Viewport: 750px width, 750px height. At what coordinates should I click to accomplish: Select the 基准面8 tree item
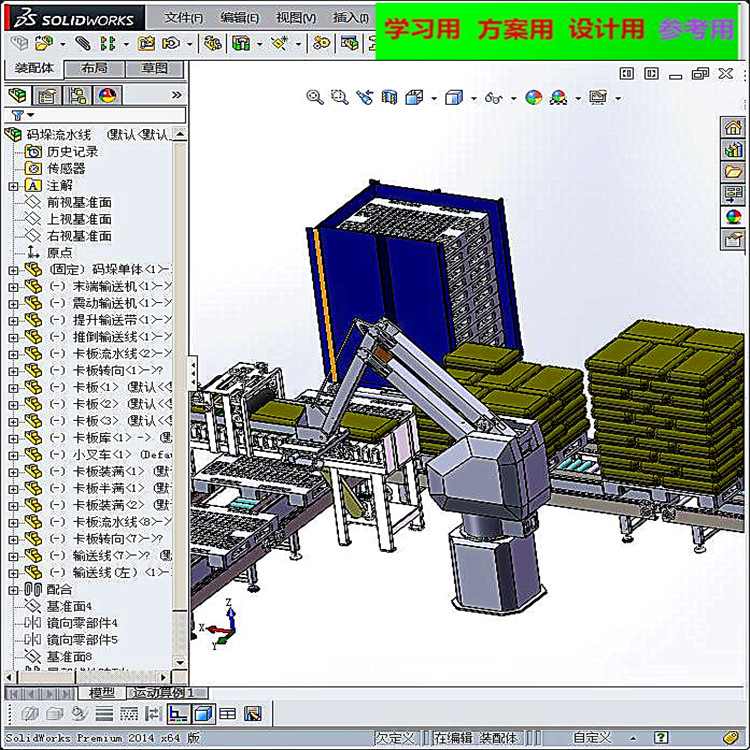click(x=69, y=657)
